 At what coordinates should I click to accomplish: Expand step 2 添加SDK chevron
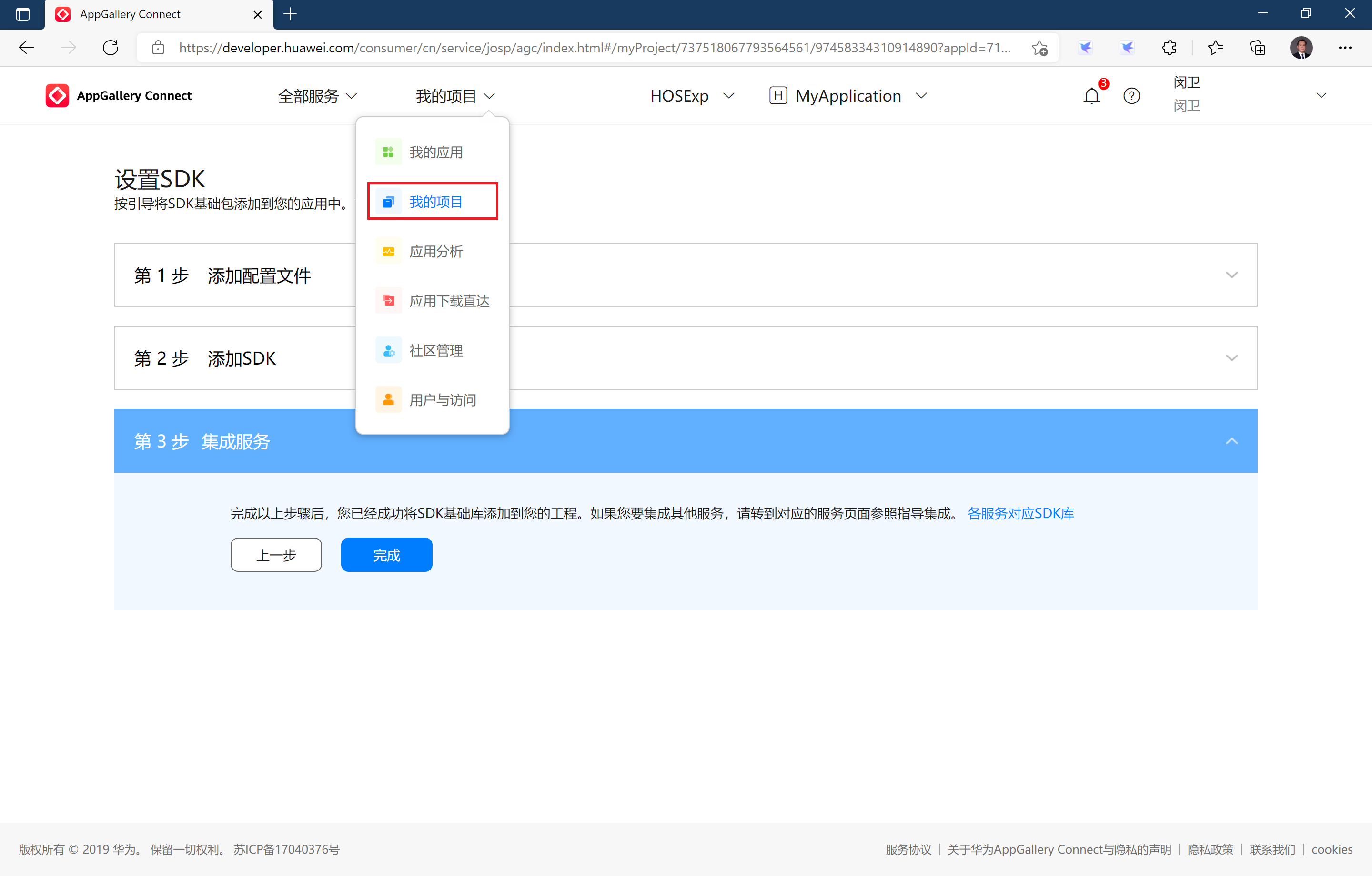[x=1231, y=358]
